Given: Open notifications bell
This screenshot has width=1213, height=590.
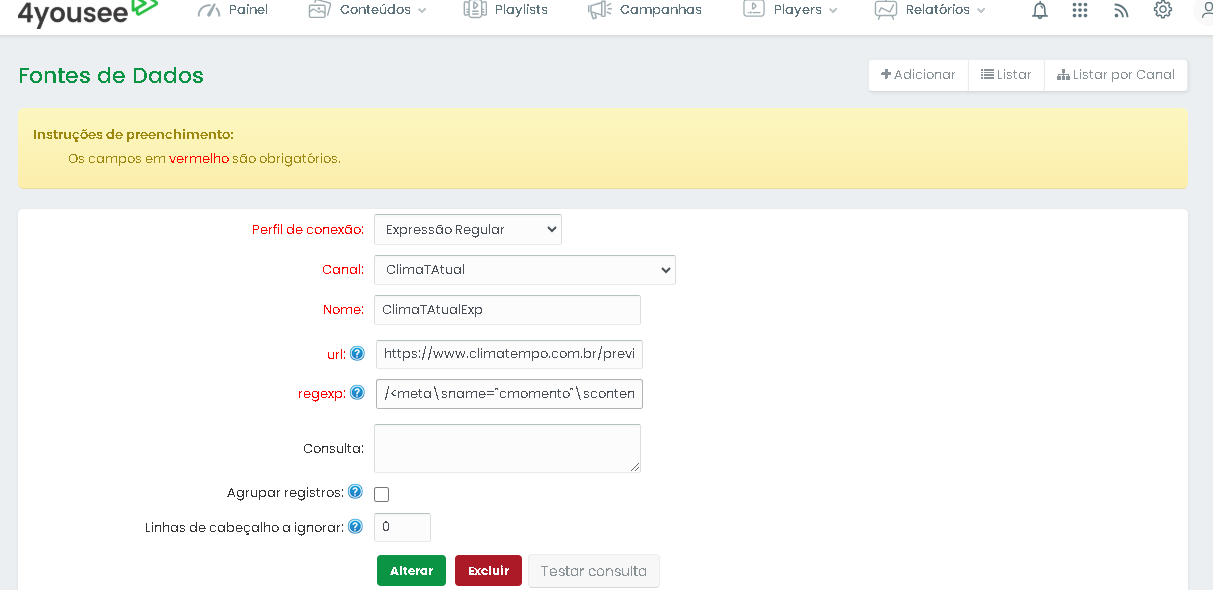Looking at the screenshot, I should coord(1040,10).
